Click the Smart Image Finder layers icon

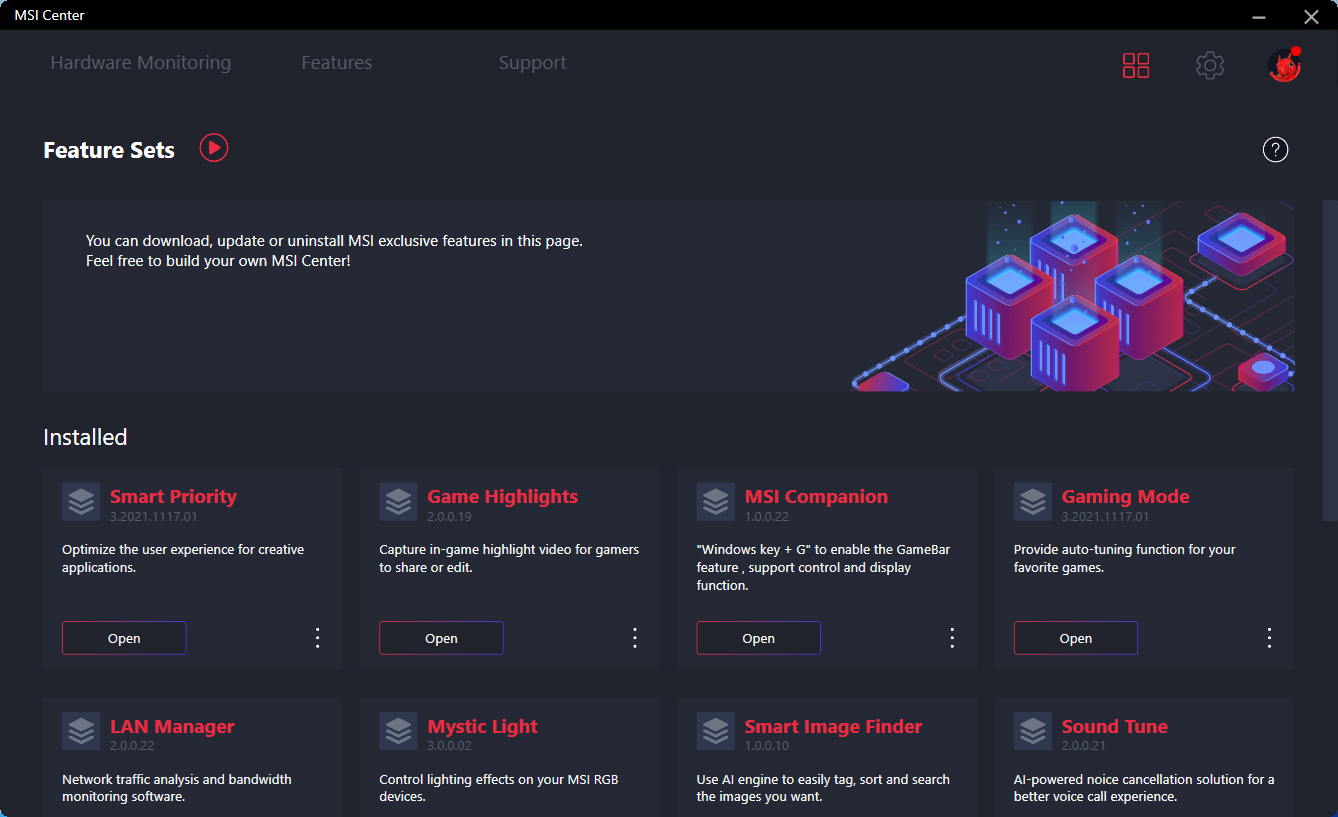click(716, 731)
